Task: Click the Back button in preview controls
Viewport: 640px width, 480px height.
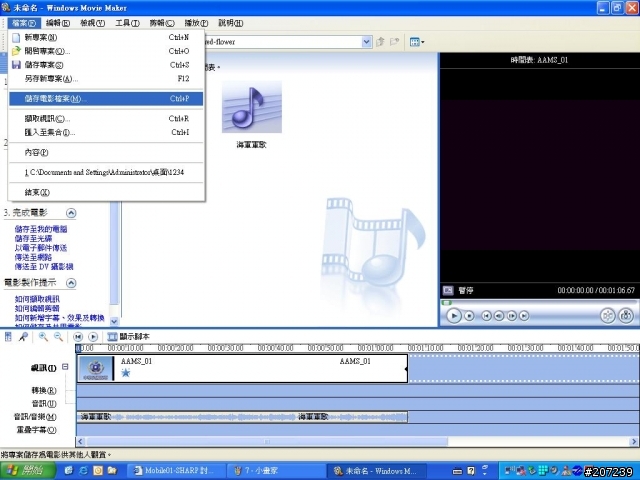Action: [486, 316]
